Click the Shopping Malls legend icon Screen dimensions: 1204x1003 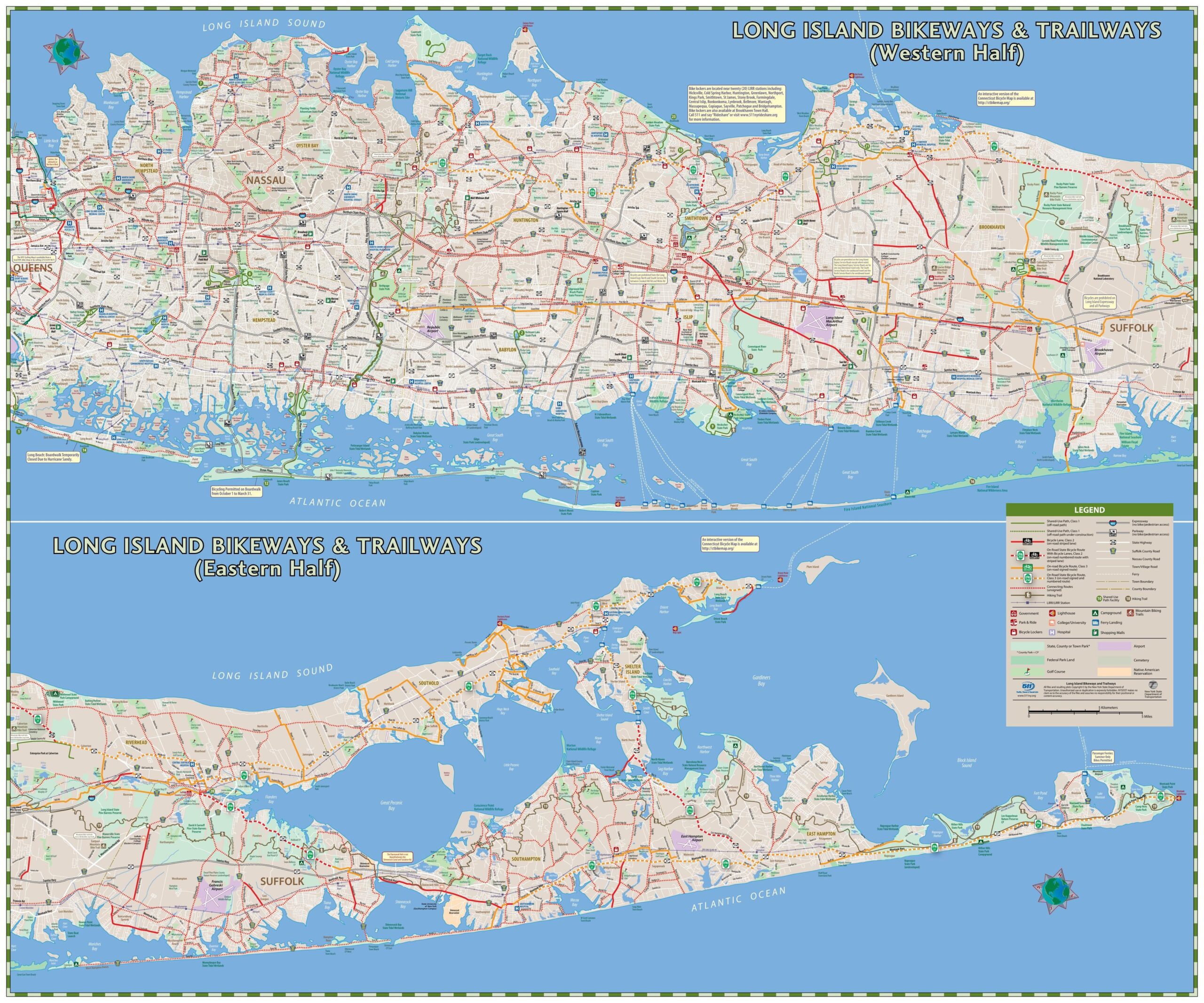coord(1095,633)
